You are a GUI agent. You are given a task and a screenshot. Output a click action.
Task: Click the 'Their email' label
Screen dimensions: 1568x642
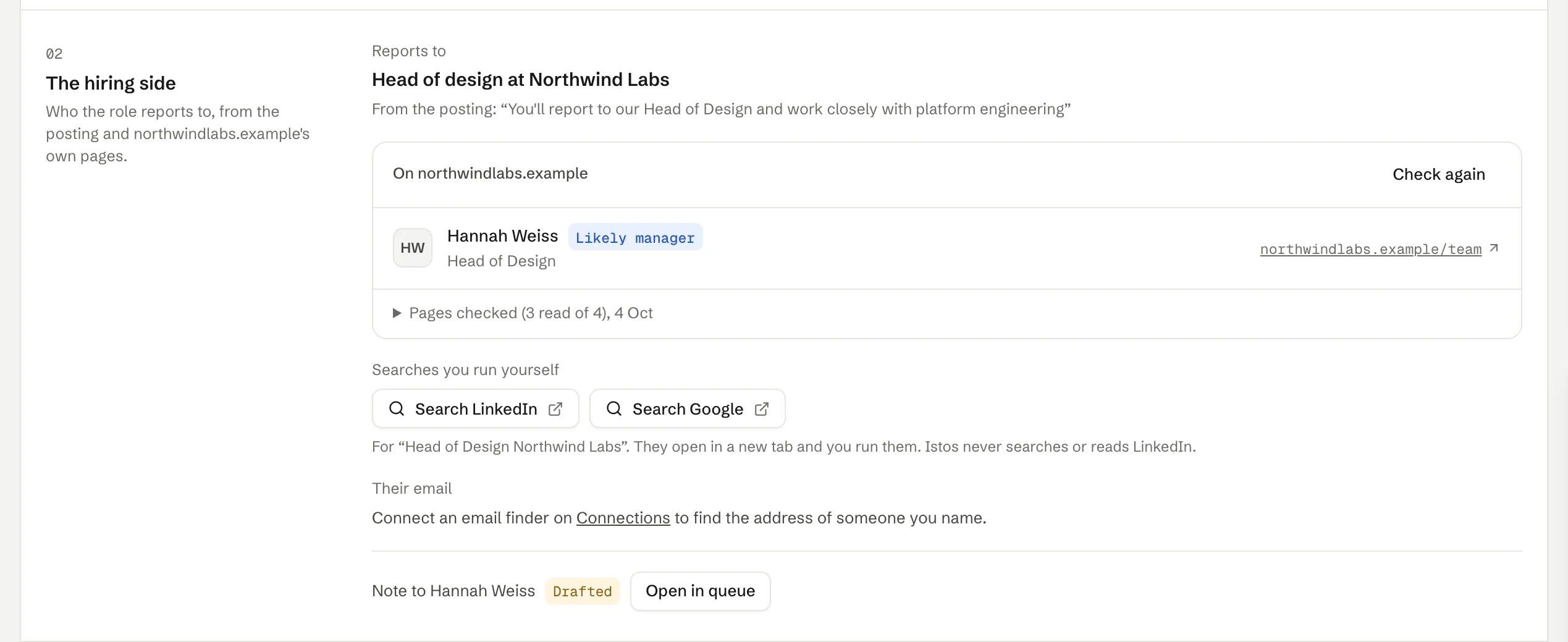point(411,489)
